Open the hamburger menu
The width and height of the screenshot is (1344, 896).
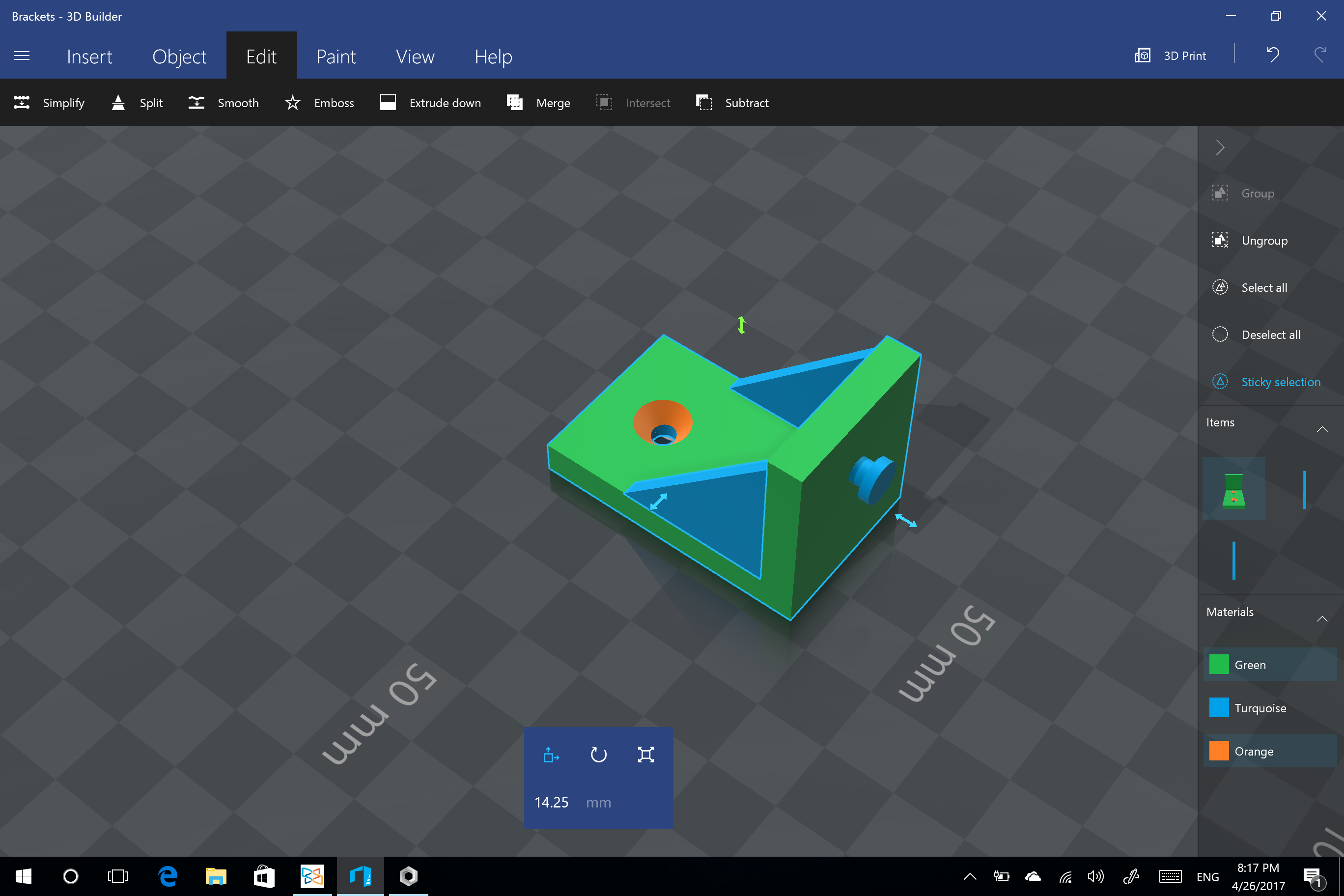(x=22, y=56)
